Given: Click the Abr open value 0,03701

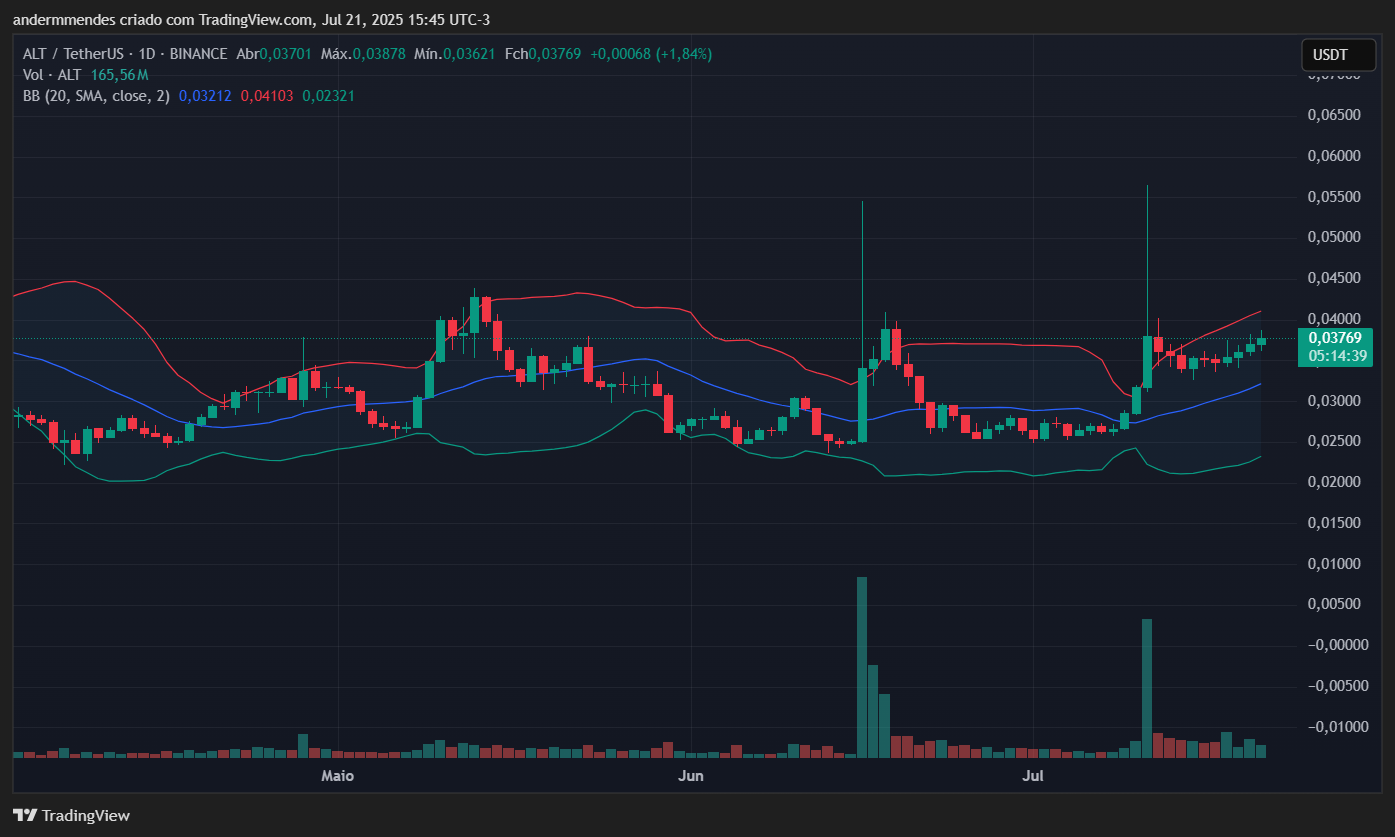Looking at the screenshot, I should (286, 54).
